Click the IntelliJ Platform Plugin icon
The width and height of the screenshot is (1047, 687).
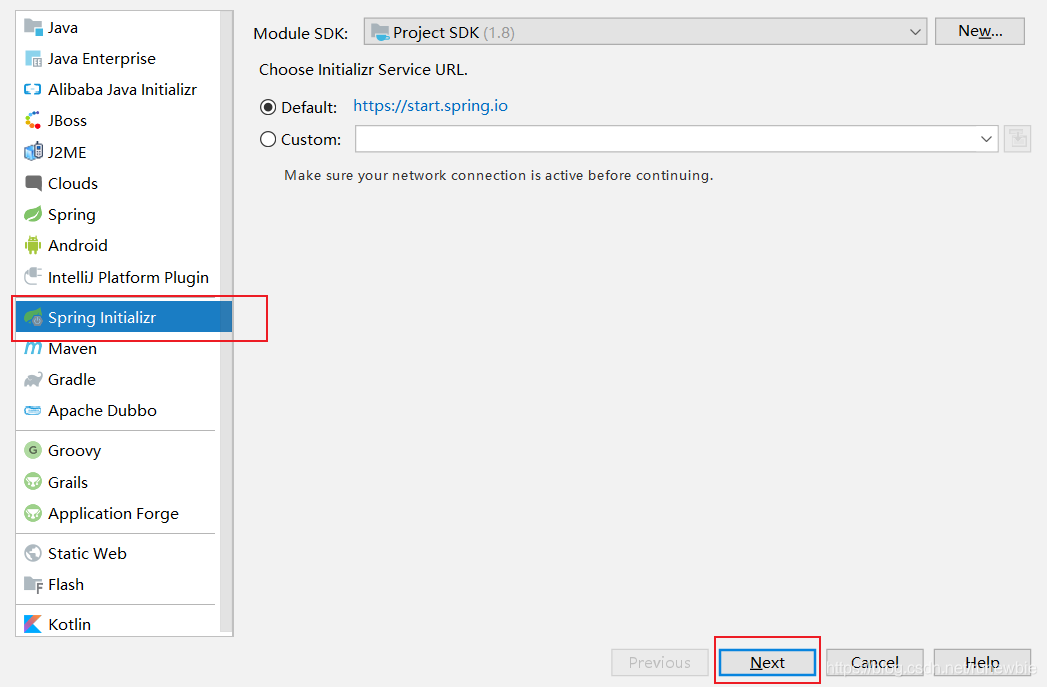[33, 276]
